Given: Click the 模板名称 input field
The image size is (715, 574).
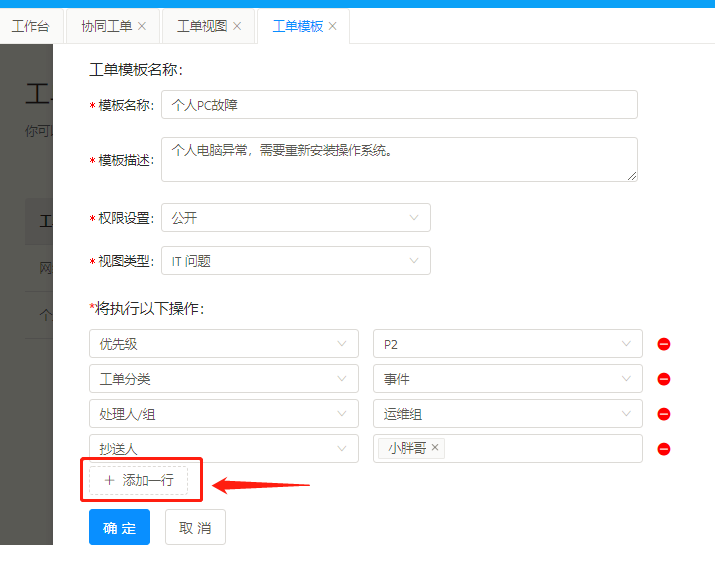Looking at the screenshot, I should pos(399,105).
